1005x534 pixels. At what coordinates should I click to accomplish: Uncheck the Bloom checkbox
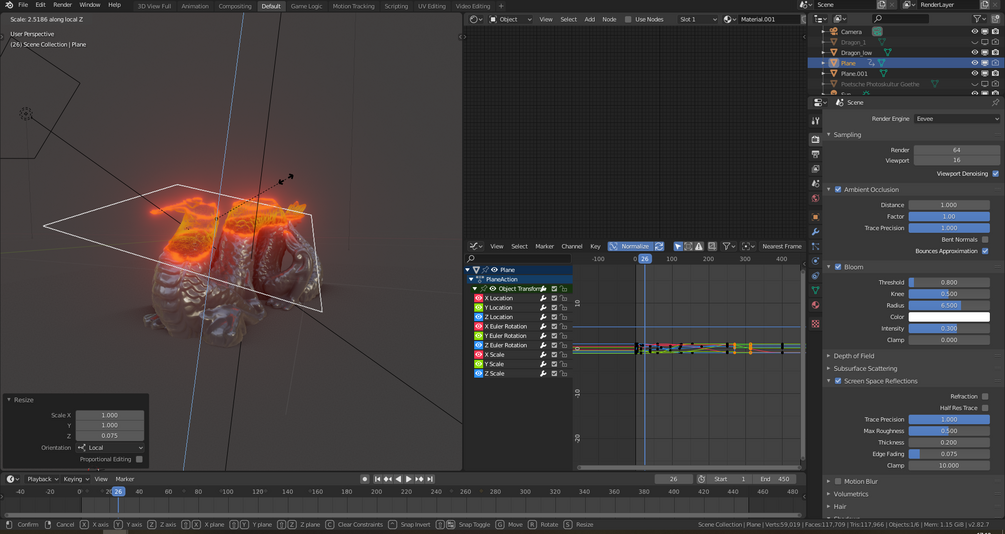coord(838,267)
